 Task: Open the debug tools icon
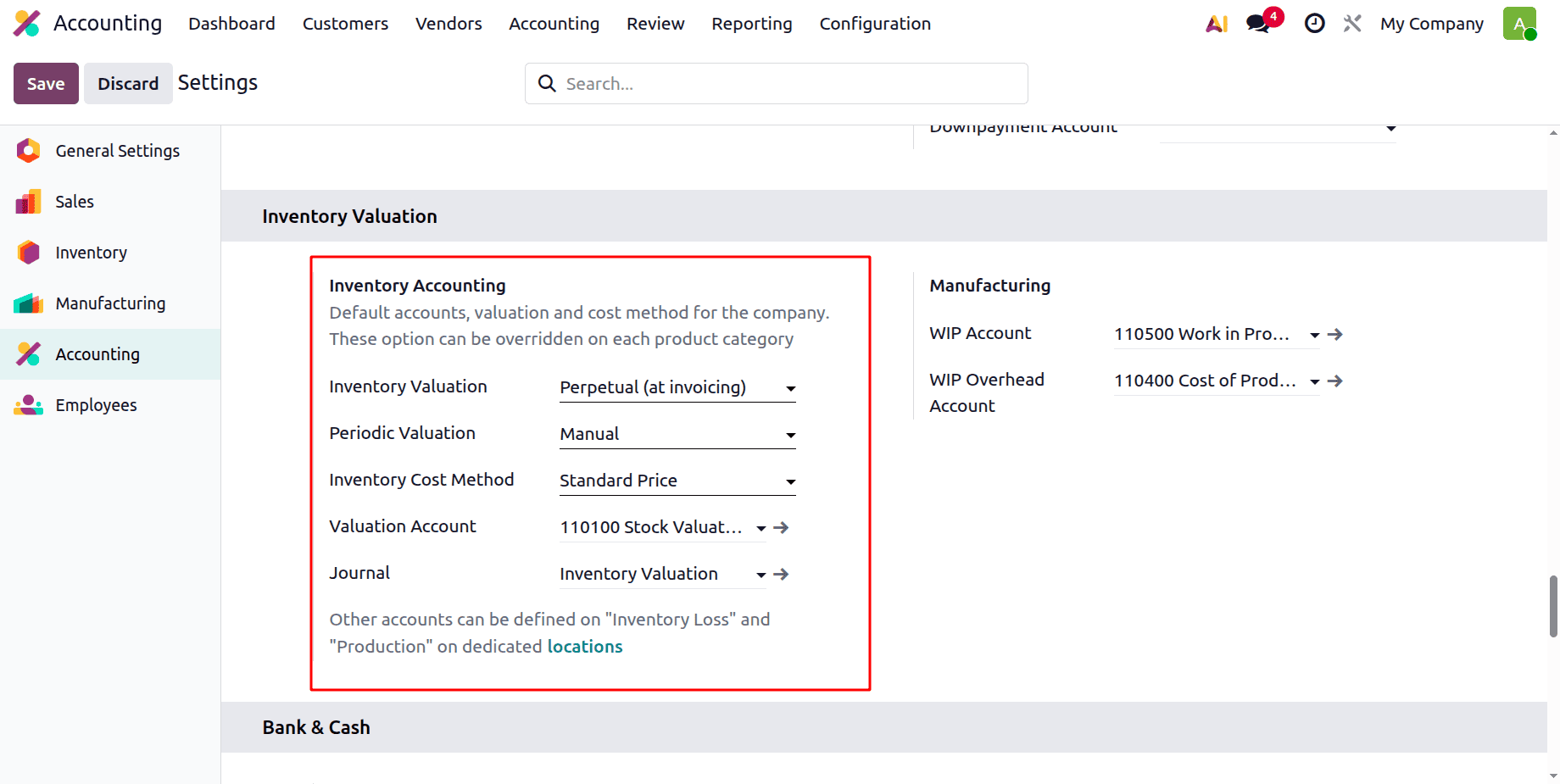coord(1352,24)
